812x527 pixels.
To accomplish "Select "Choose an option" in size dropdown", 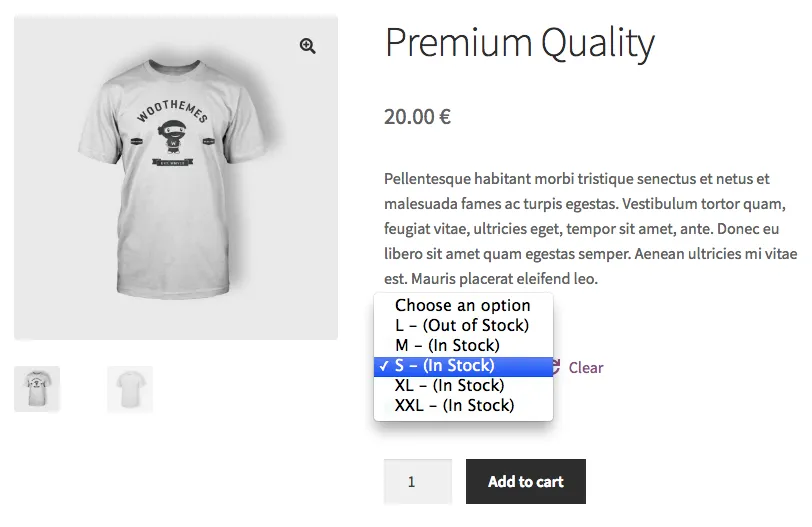I will point(462,306).
